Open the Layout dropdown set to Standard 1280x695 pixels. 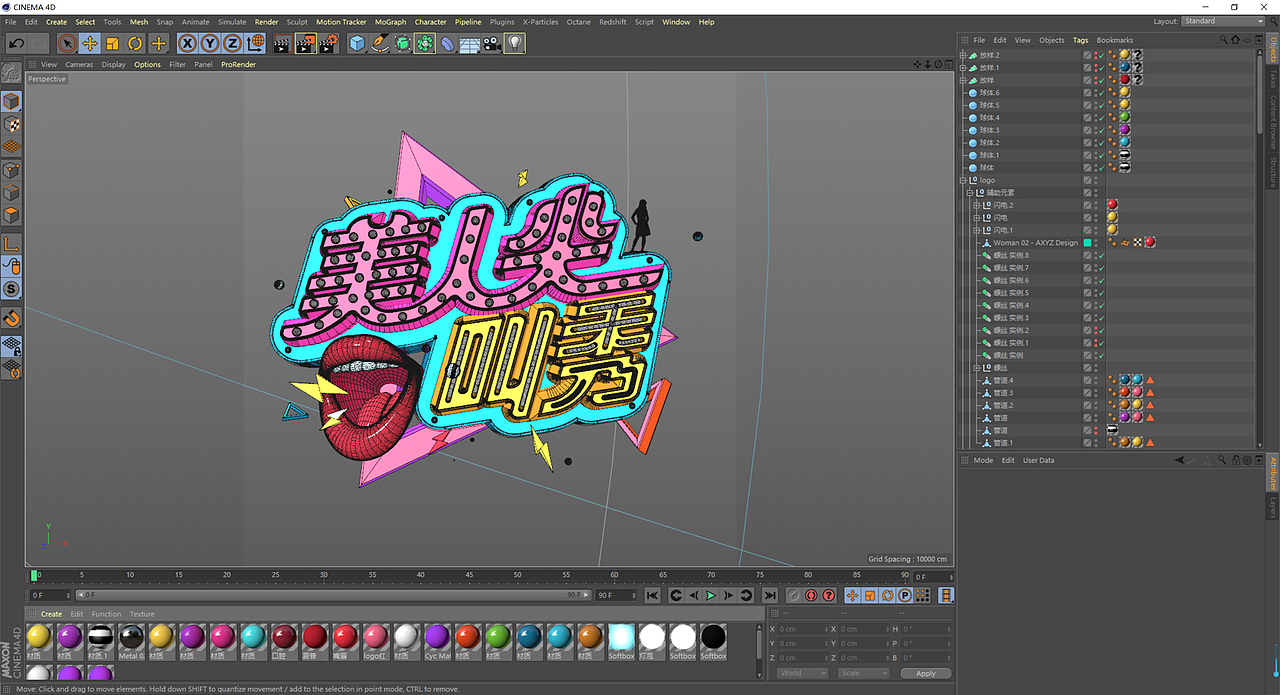tap(1222, 21)
